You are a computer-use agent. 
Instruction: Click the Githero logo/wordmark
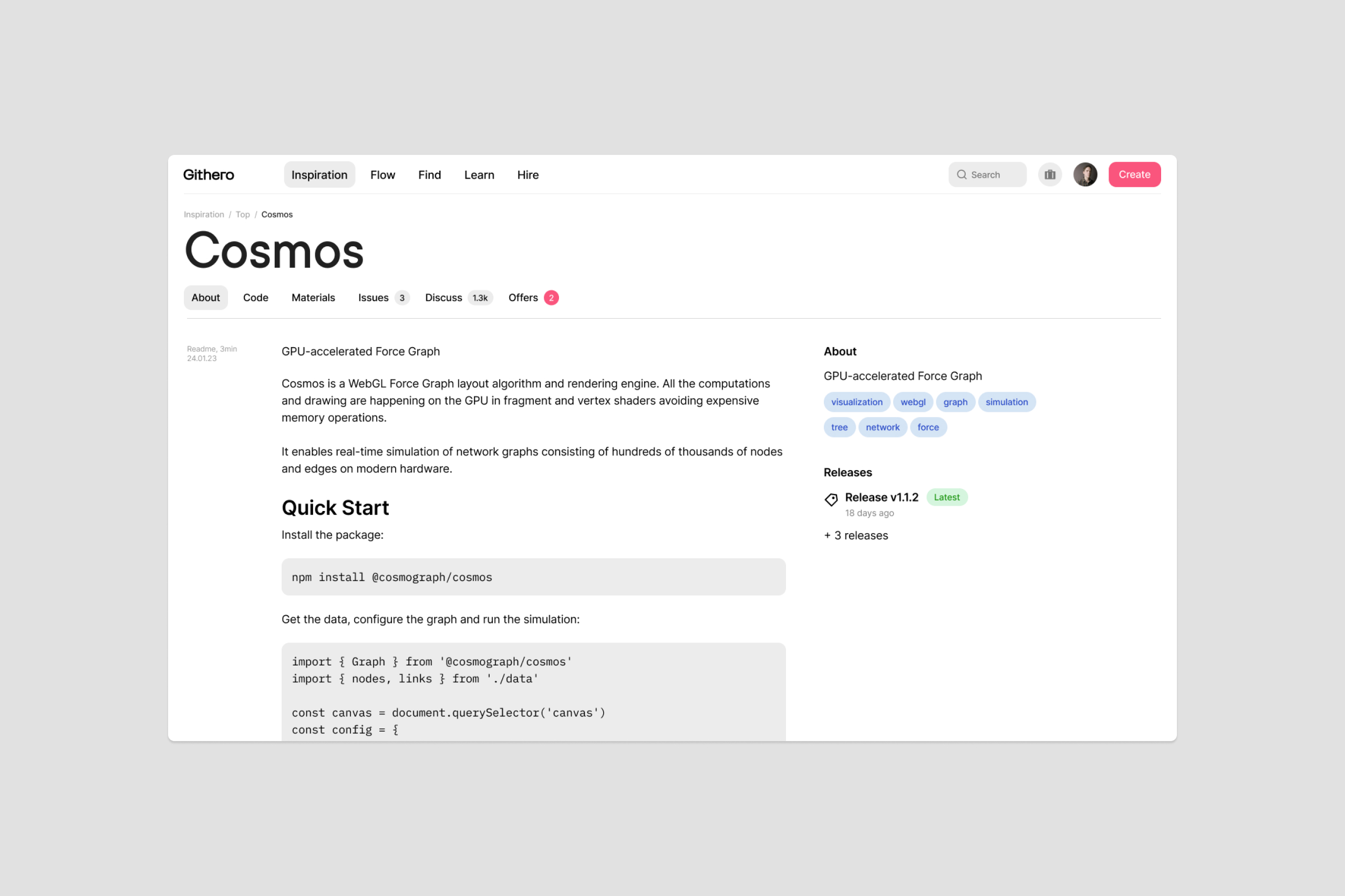click(209, 174)
